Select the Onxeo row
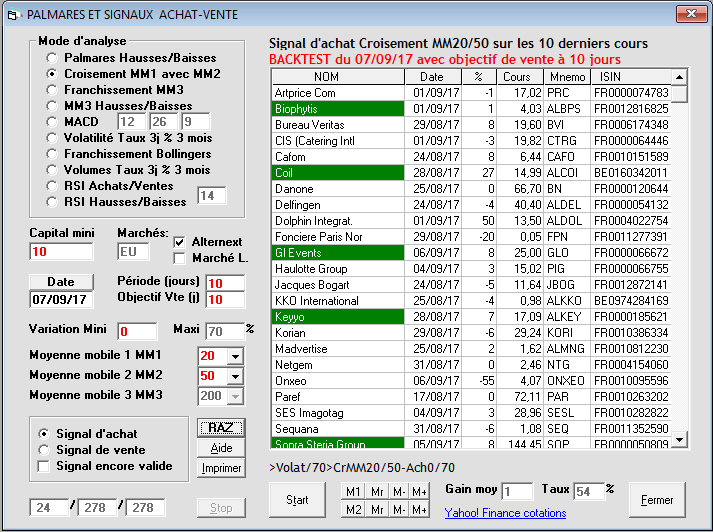Viewport: 713px width, 532px height. [x=472, y=381]
